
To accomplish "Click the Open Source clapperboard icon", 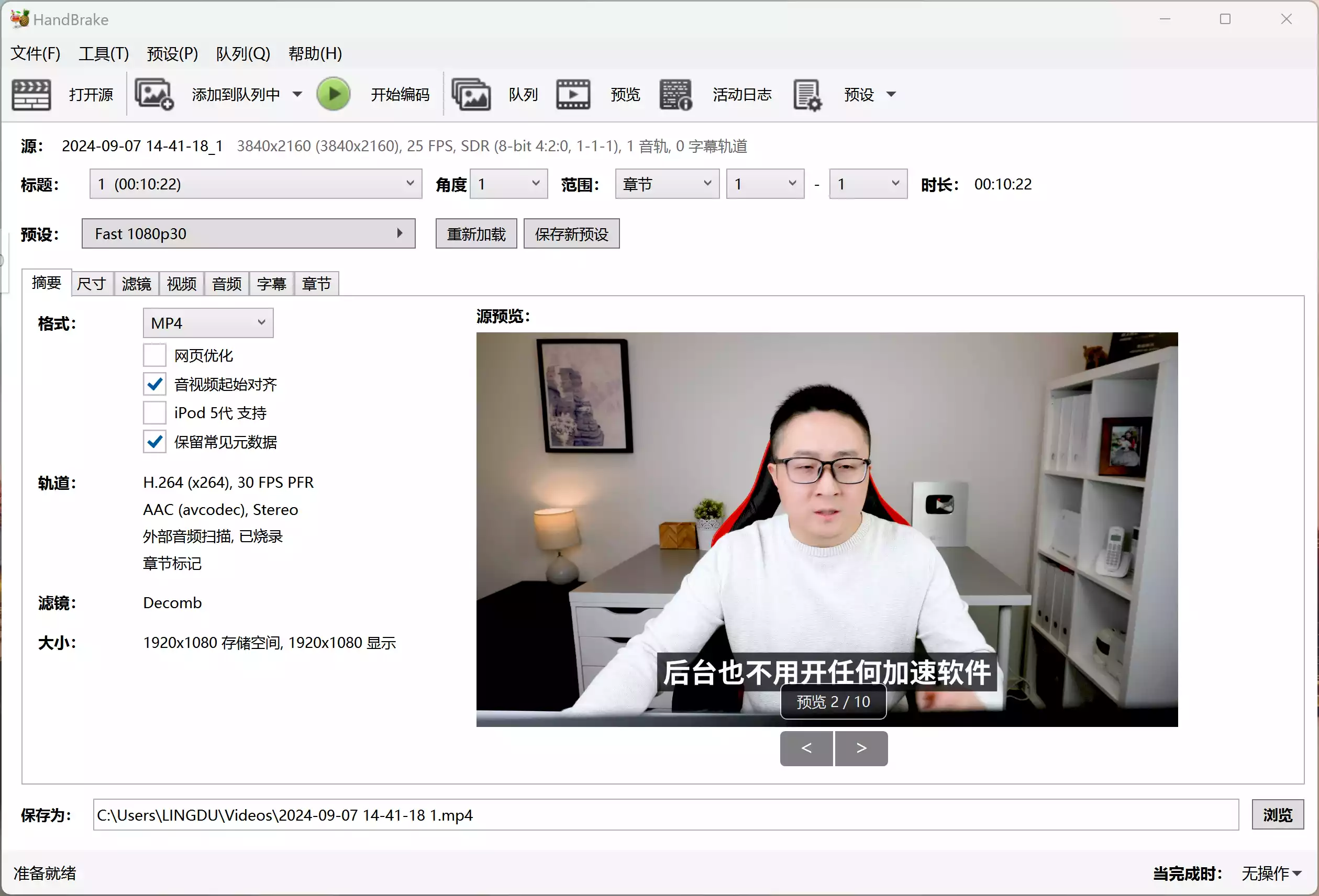I will click(31, 94).
